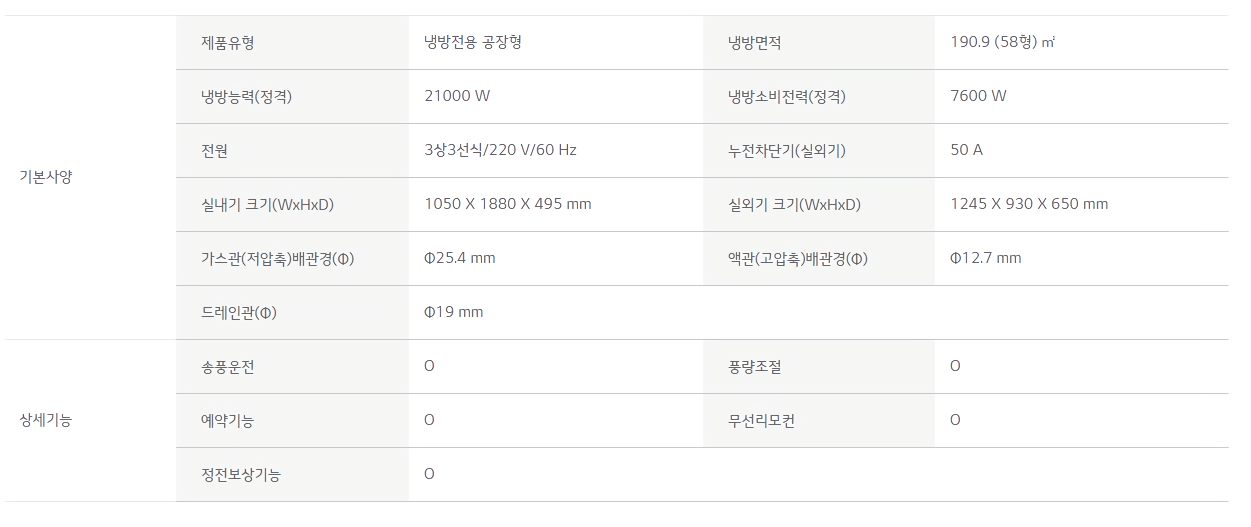
Task: Click the 드레인관(Φ) label
Action: coord(239,312)
